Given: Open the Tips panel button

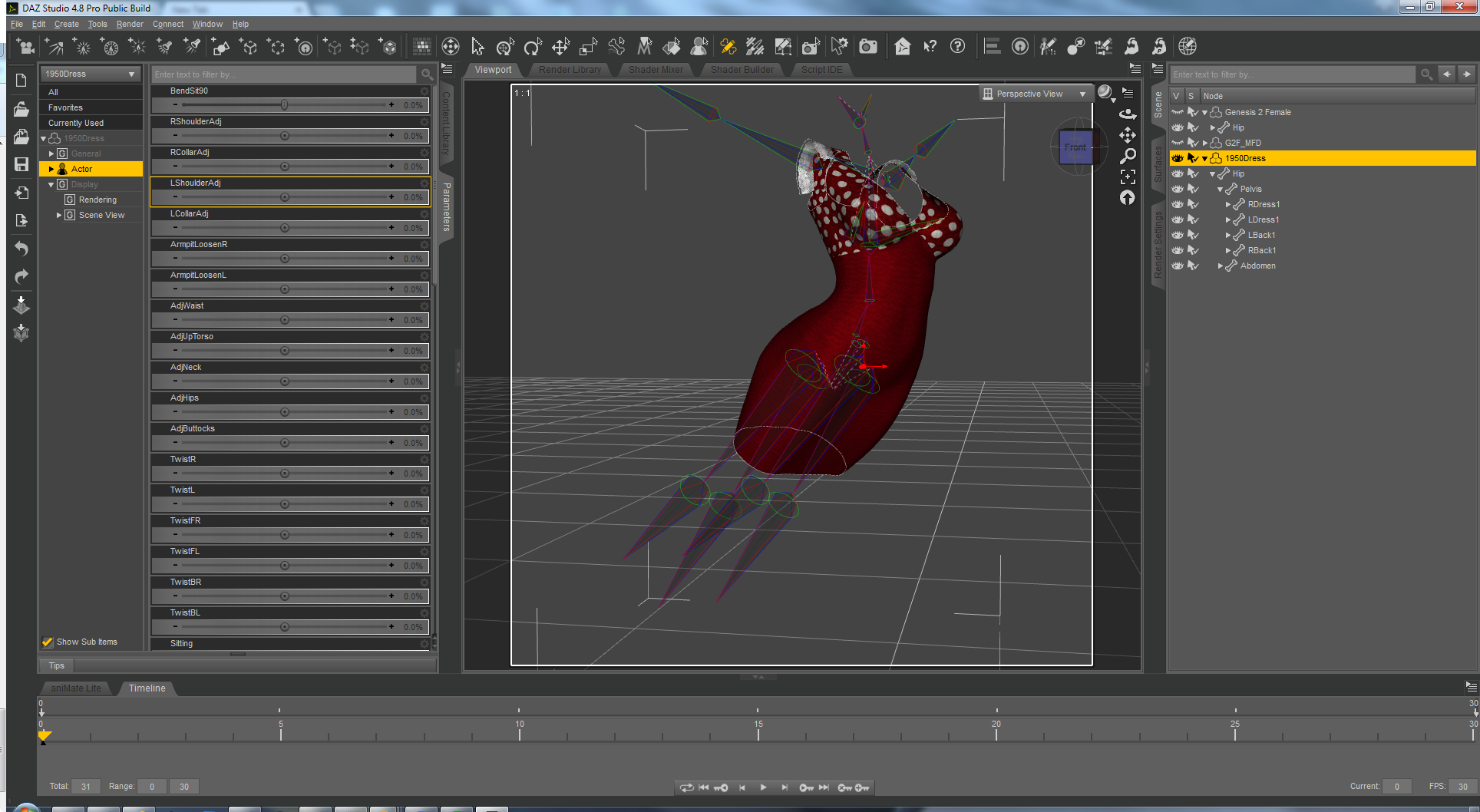Looking at the screenshot, I should (57, 665).
